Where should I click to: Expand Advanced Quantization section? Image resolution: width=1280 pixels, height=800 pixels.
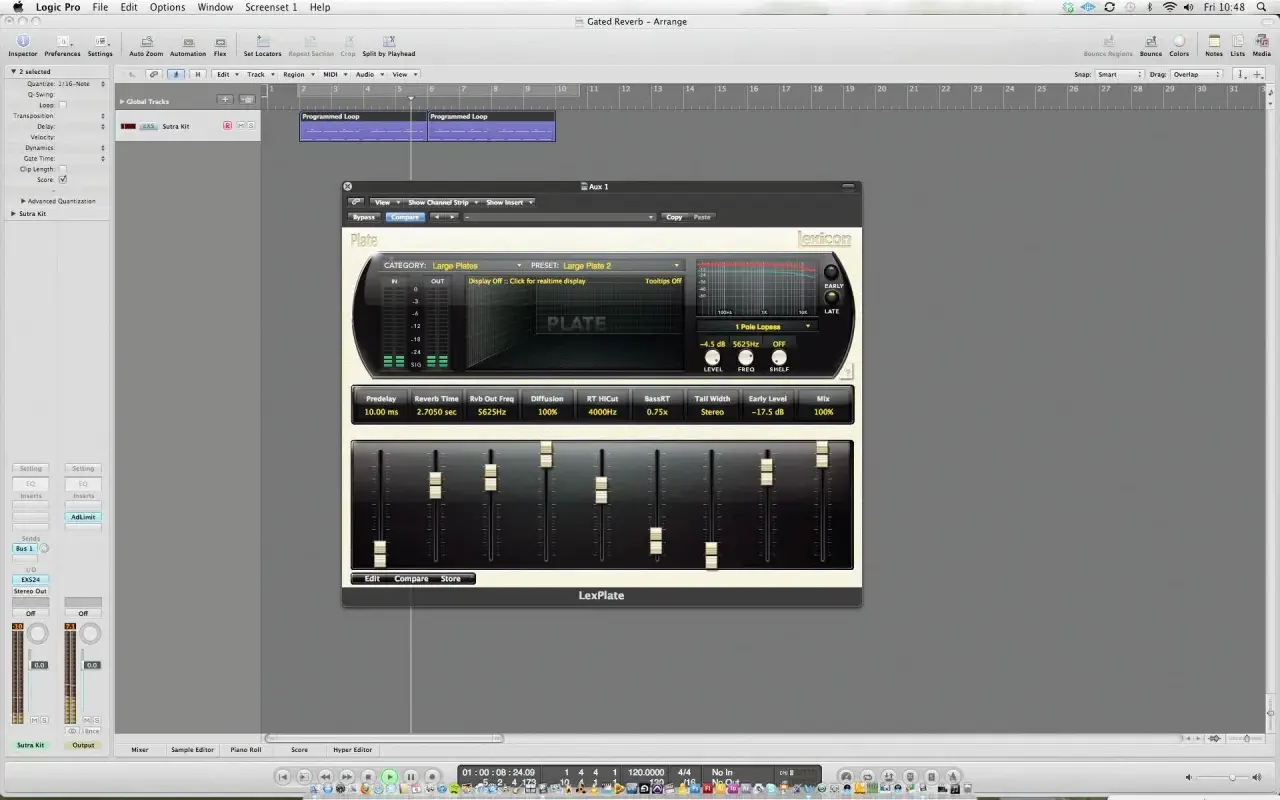coord(23,201)
